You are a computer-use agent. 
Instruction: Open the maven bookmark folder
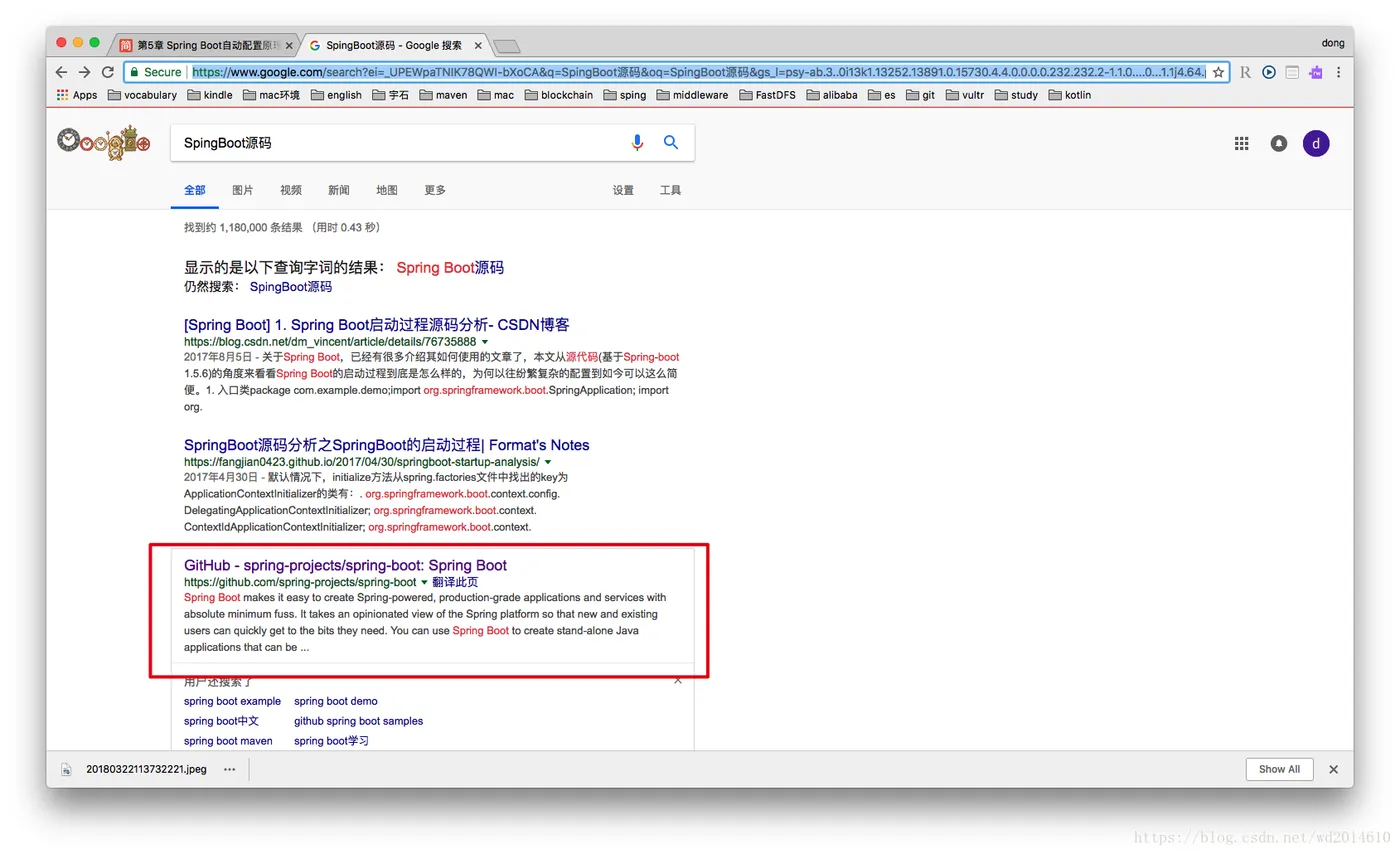pyautogui.click(x=443, y=95)
